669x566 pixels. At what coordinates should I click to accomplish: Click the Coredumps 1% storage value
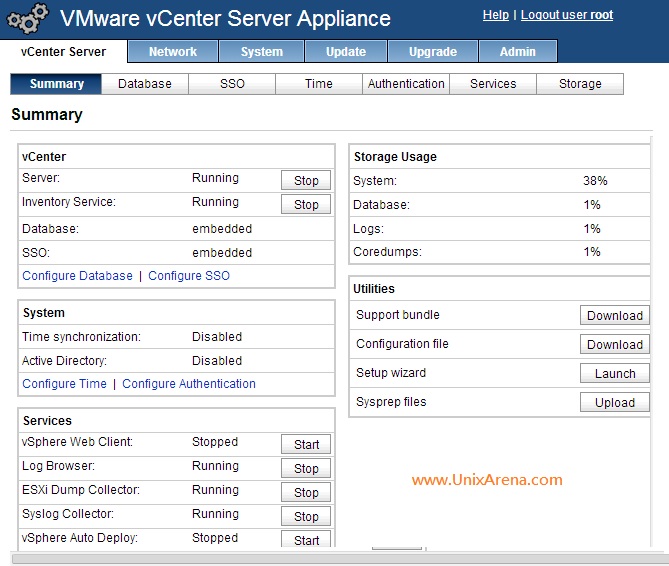592,251
